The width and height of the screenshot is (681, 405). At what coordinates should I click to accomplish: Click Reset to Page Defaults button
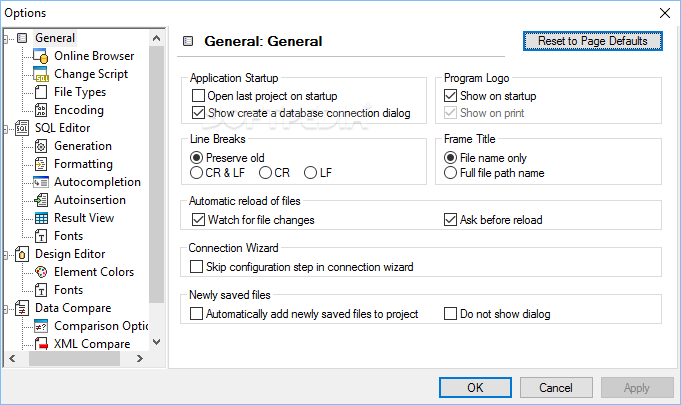[x=592, y=41]
